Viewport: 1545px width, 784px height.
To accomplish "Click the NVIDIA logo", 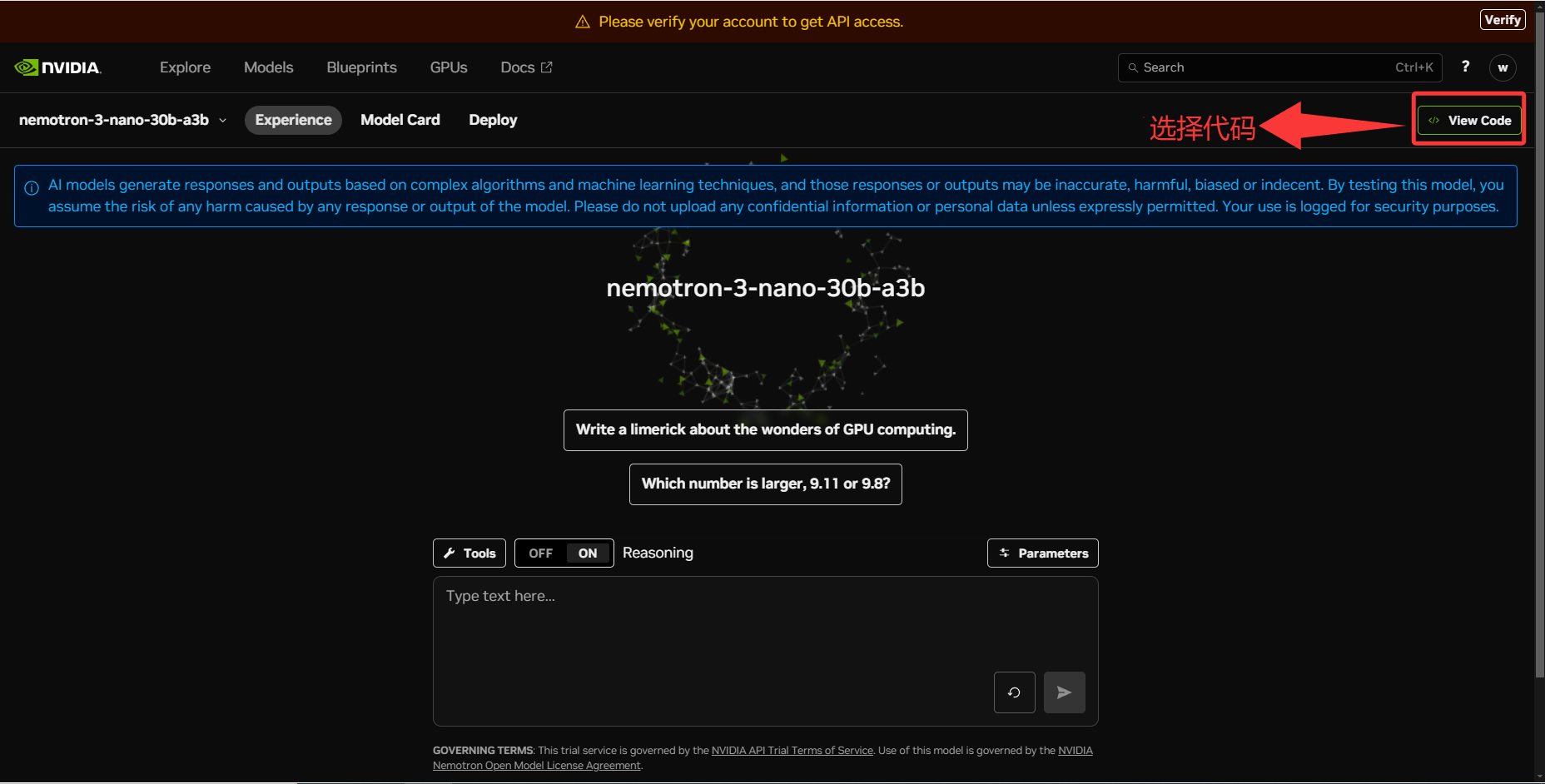I will (x=57, y=67).
